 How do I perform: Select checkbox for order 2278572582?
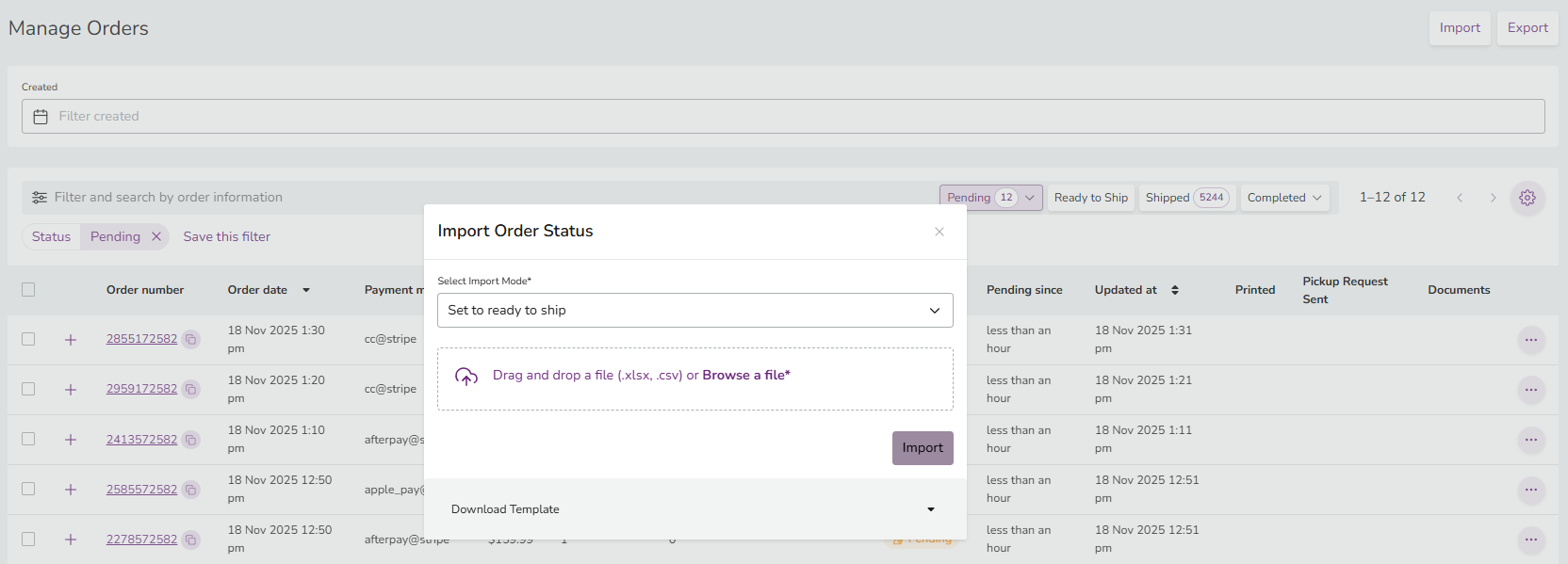pos(28,540)
